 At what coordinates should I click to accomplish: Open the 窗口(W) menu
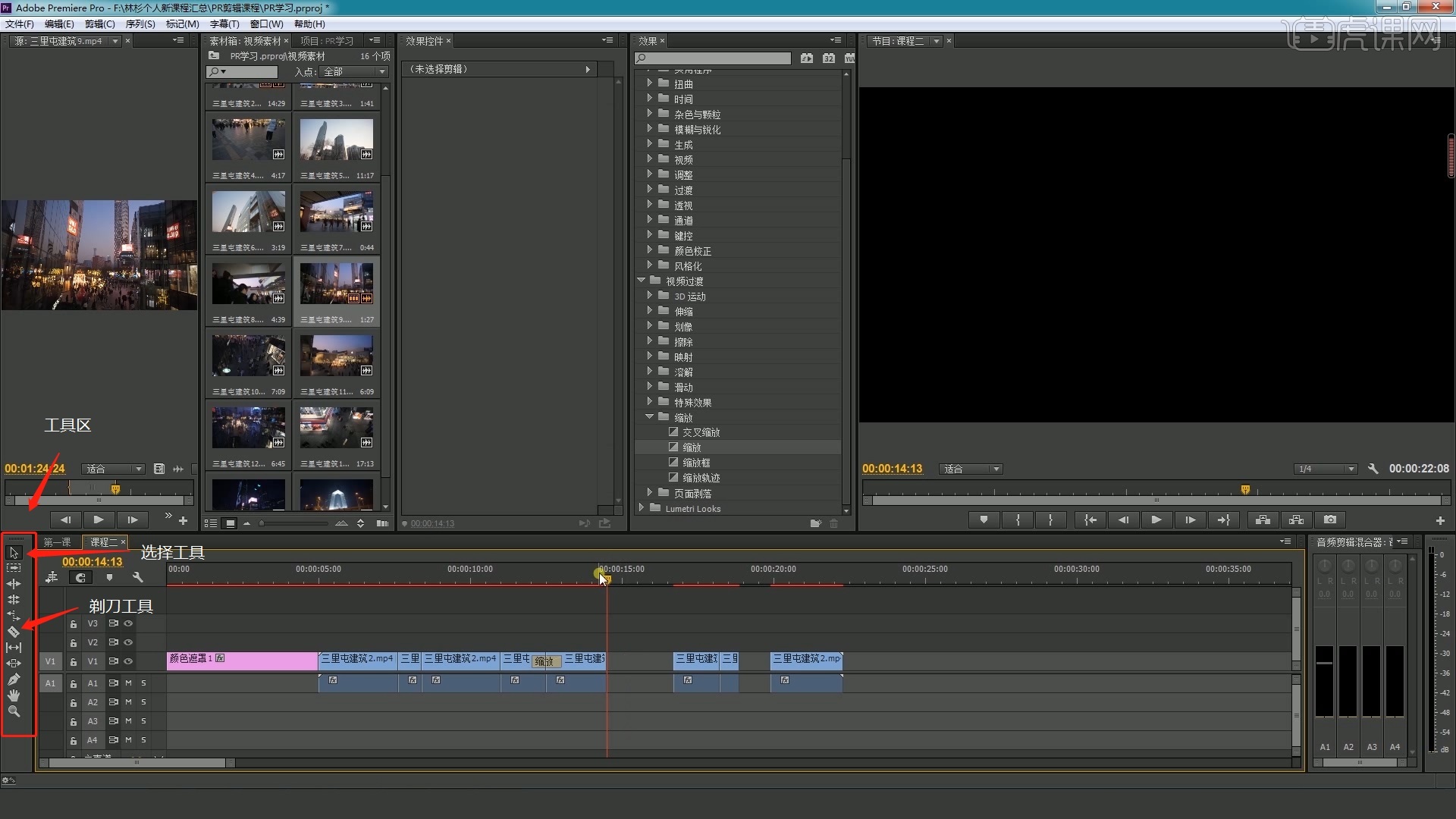pyautogui.click(x=267, y=24)
